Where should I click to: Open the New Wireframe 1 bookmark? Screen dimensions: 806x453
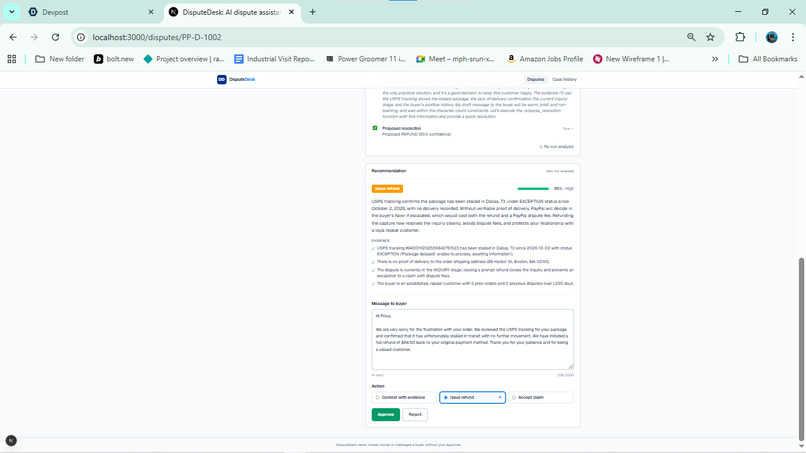[631, 59]
